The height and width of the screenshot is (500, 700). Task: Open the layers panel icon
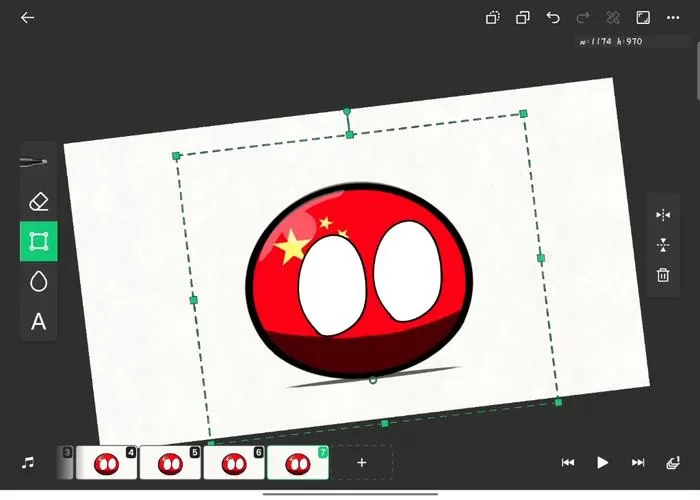[673, 463]
